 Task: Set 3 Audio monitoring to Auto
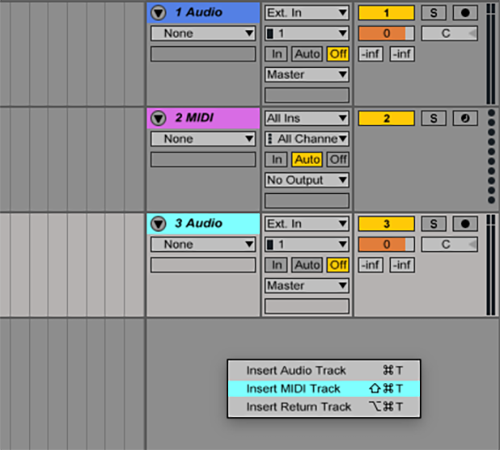coord(307,265)
